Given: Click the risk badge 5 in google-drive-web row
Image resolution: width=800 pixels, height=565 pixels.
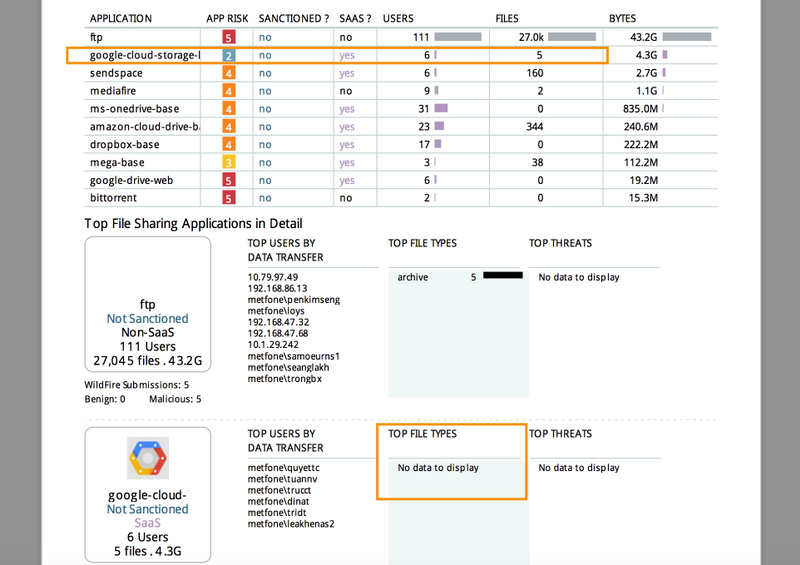Looking at the screenshot, I should pyautogui.click(x=229, y=180).
